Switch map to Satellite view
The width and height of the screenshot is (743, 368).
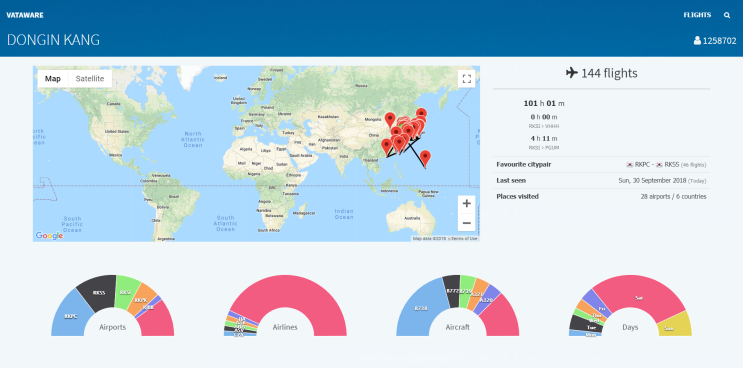pyautogui.click(x=90, y=79)
